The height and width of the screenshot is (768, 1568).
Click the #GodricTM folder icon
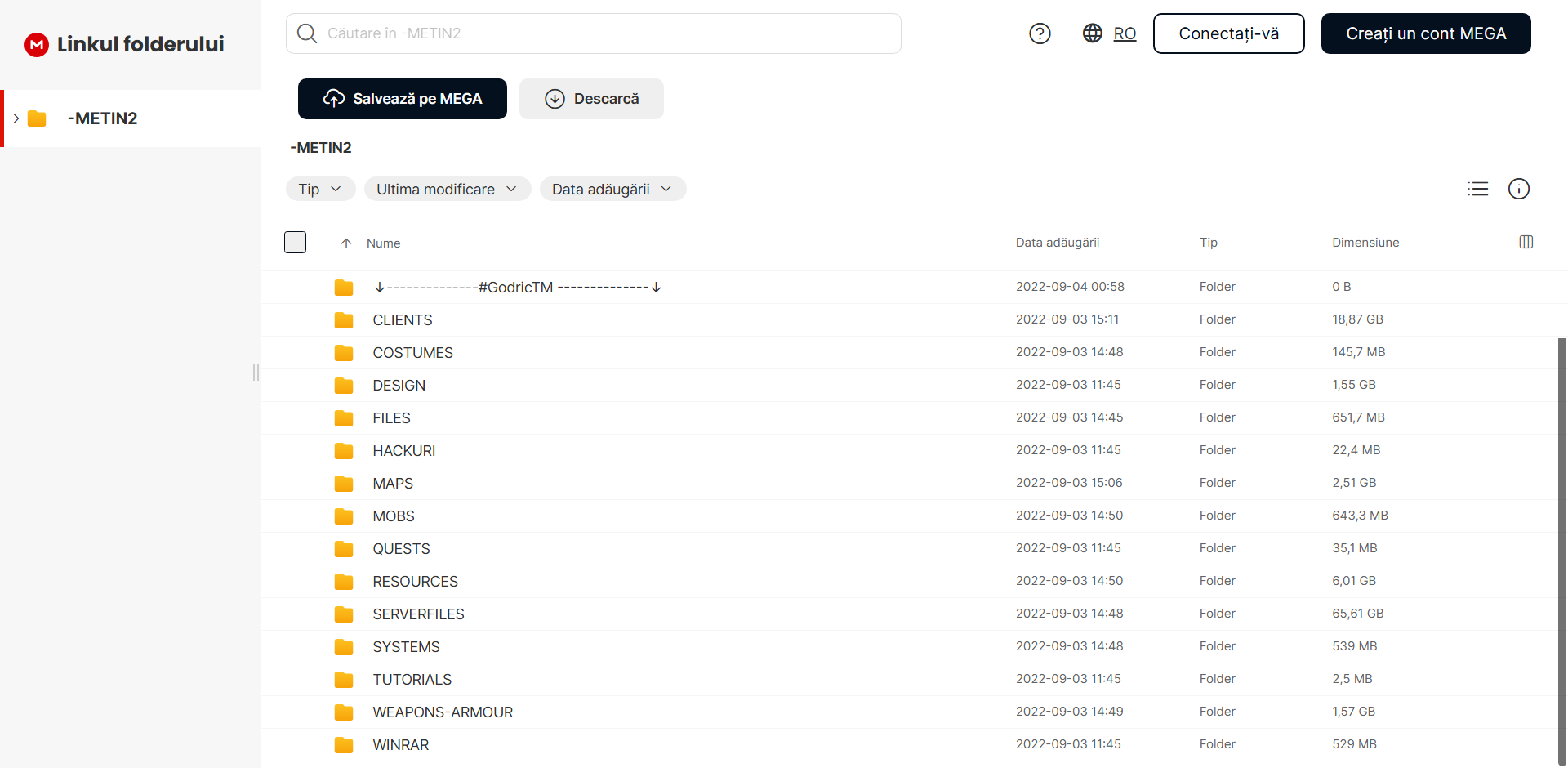(x=344, y=288)
